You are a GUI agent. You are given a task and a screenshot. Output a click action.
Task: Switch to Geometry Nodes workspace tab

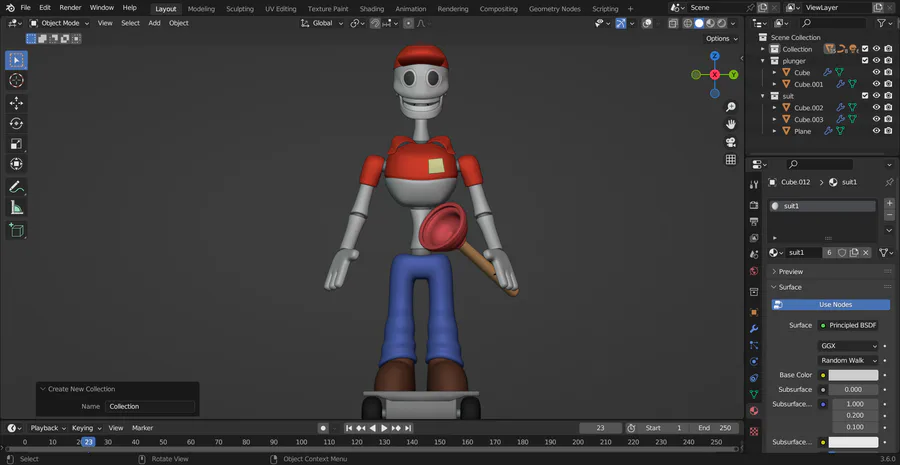[554, 9]
